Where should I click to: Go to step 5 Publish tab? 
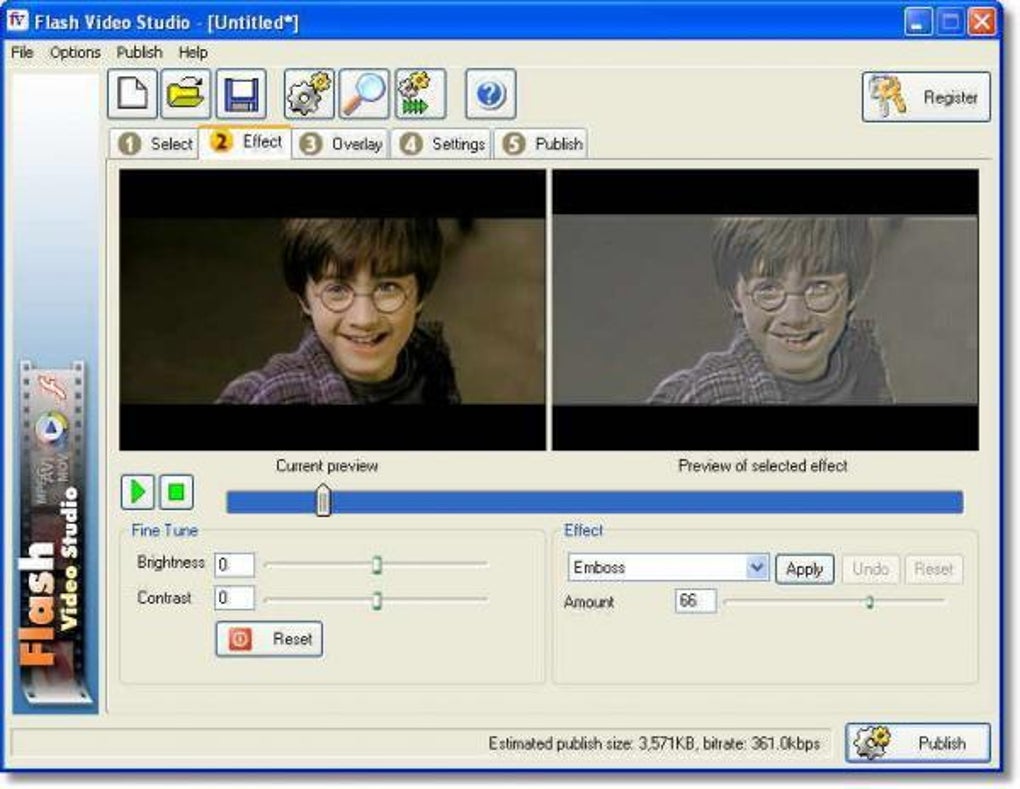click(x=541, y=144)
